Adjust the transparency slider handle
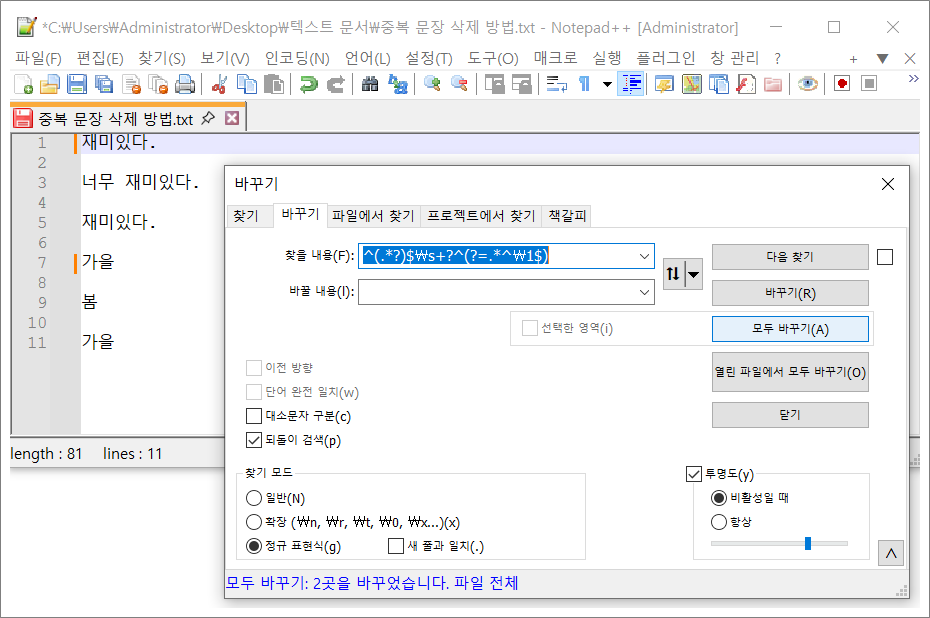Screen dimensions: 930x618 (808, 543)
